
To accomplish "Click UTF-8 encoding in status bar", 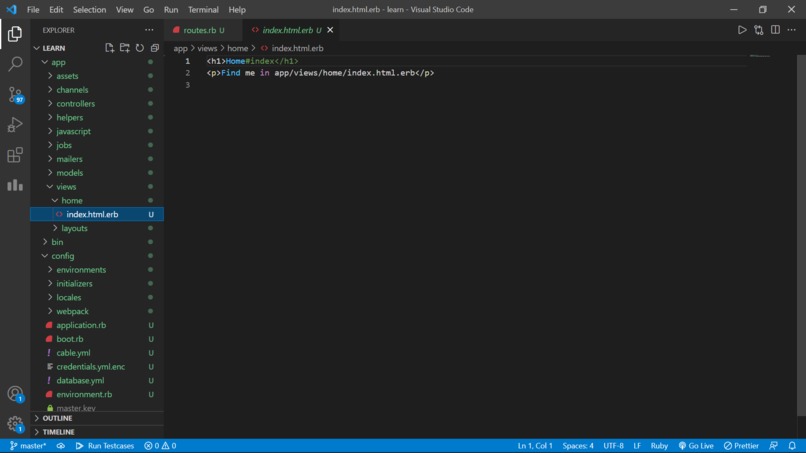I will 613,446.
